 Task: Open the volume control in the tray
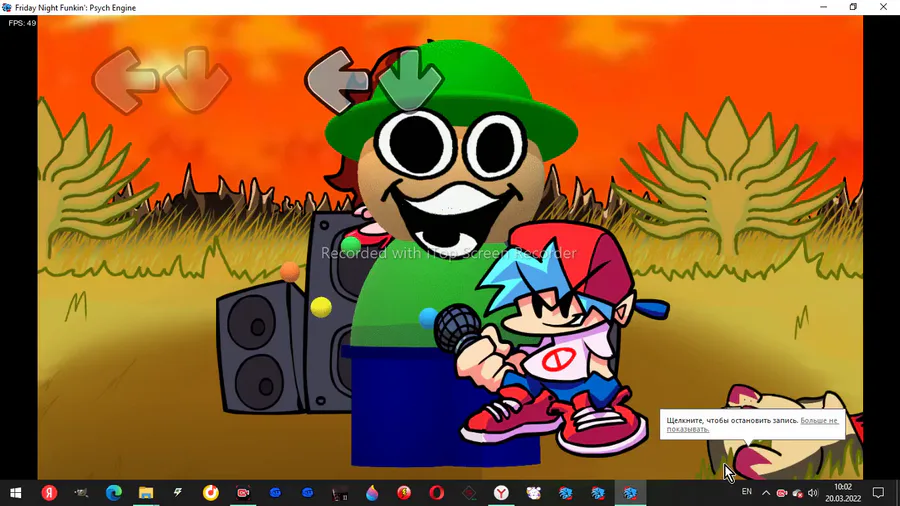click(813, 493)
